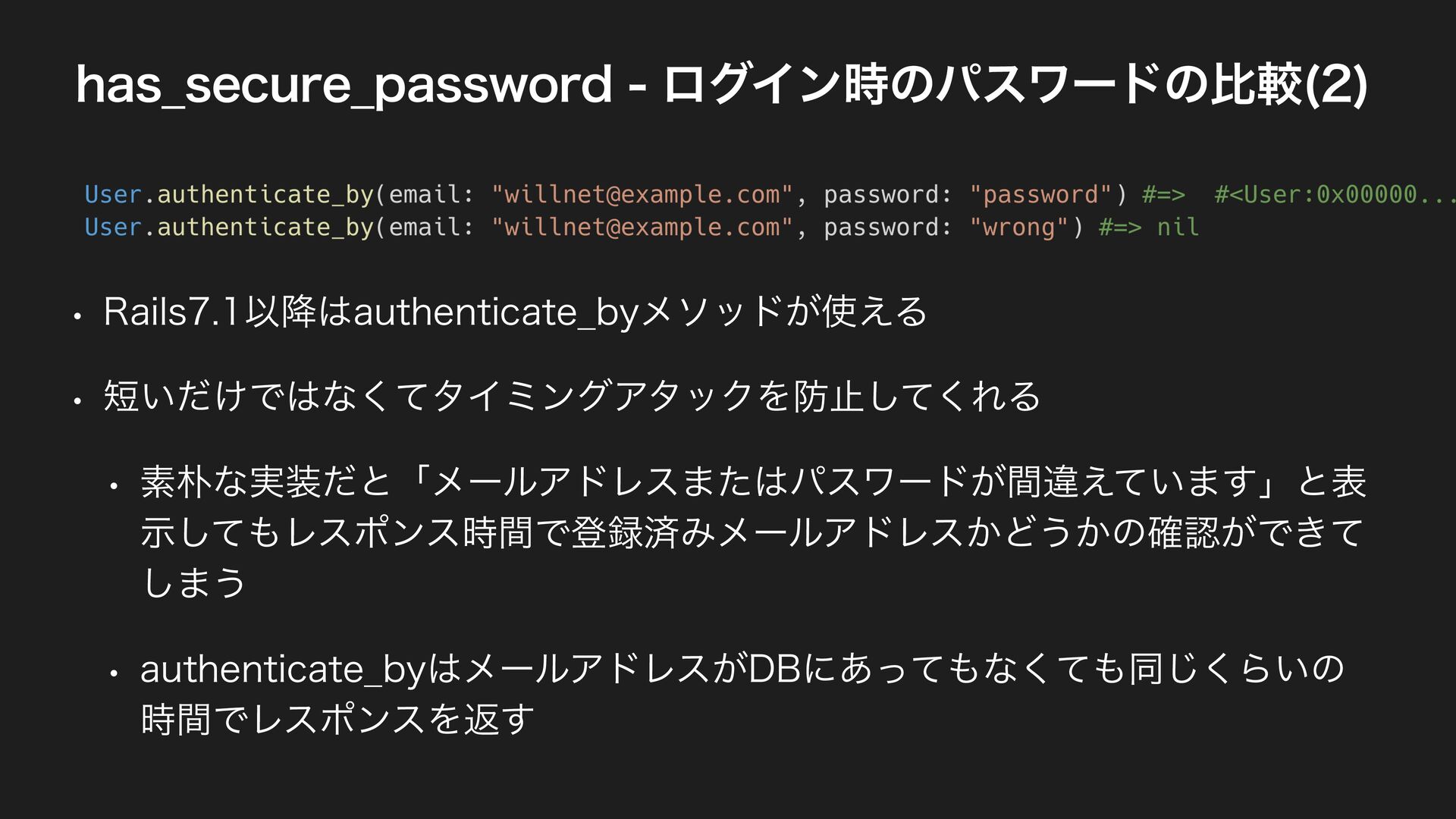
Task: Click the second User class name in code
Action: [113, 227]
